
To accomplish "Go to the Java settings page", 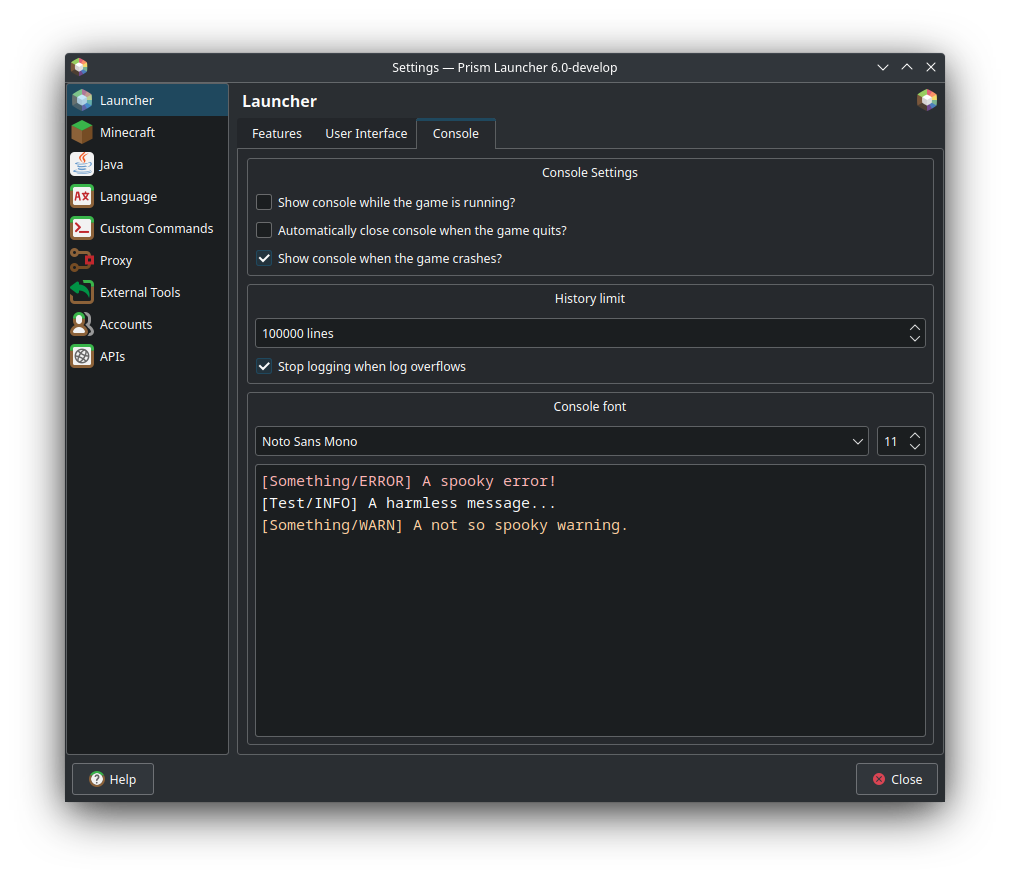I will point(148,164).
